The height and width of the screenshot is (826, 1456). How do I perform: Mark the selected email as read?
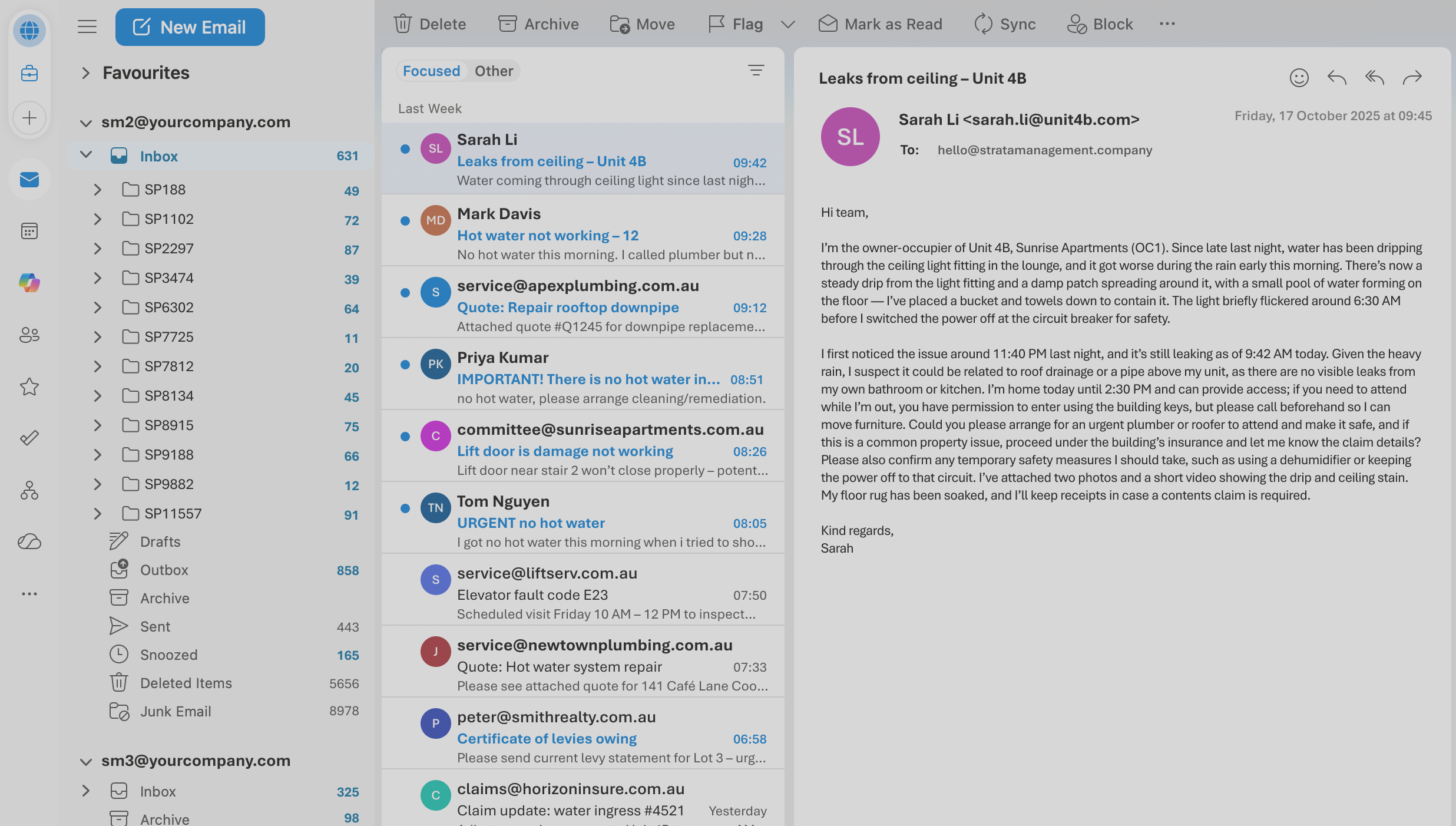click(x=880, y=24)
